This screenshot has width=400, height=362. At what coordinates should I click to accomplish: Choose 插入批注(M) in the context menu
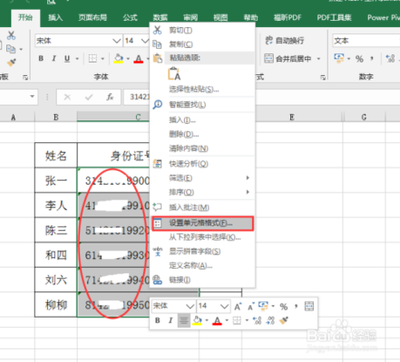pyautogui.click(x=203, y=207)
